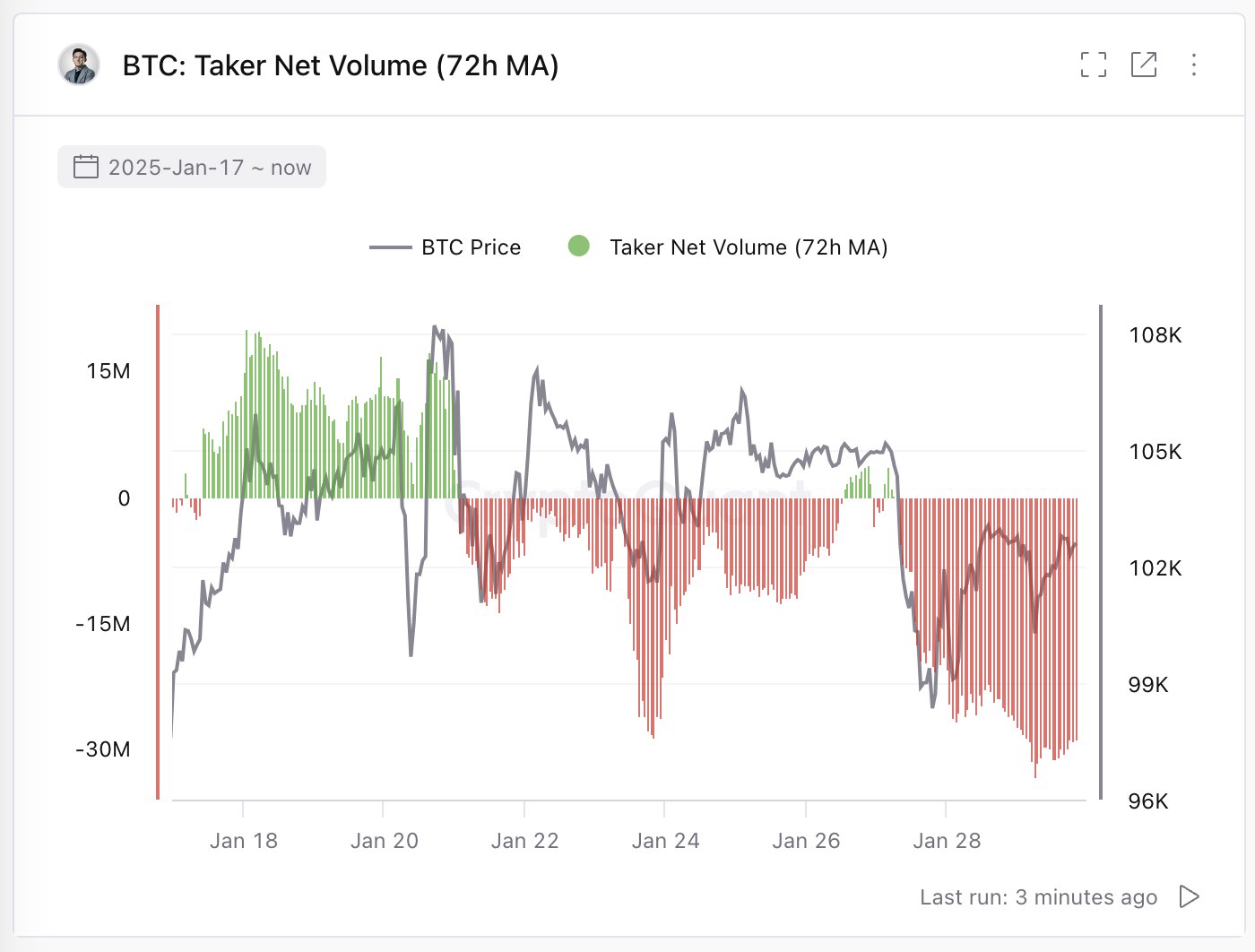Click the 102K price axis label

(1155, 568)
